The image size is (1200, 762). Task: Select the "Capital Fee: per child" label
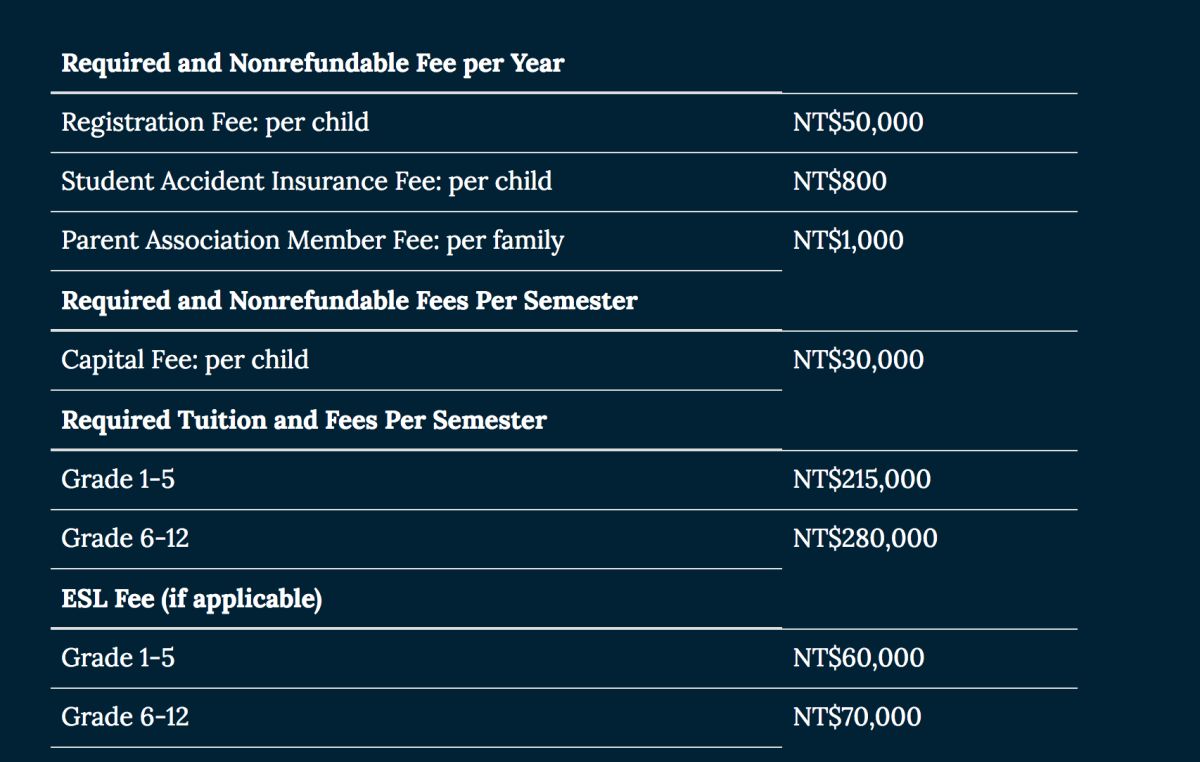pos(185,360)
